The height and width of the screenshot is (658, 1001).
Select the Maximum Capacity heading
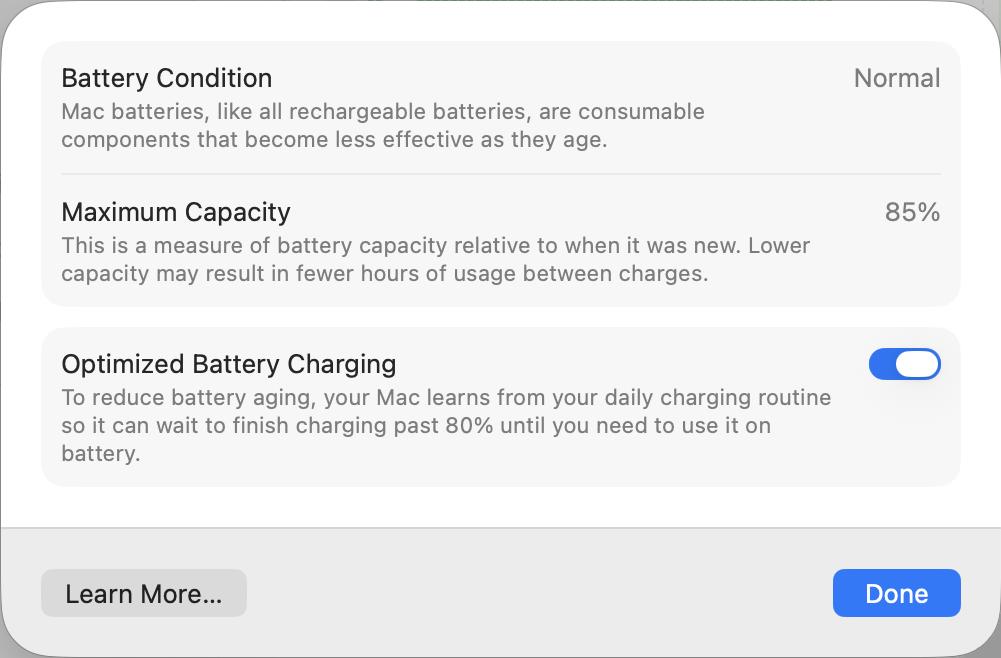(x=175, y=212)
